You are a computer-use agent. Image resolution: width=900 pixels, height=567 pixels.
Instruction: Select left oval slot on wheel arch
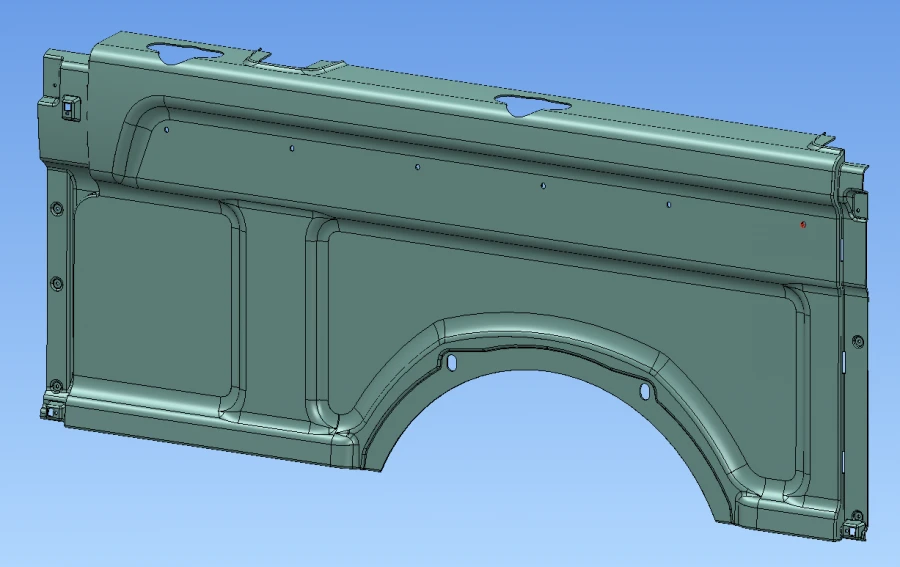coord(451,361)
